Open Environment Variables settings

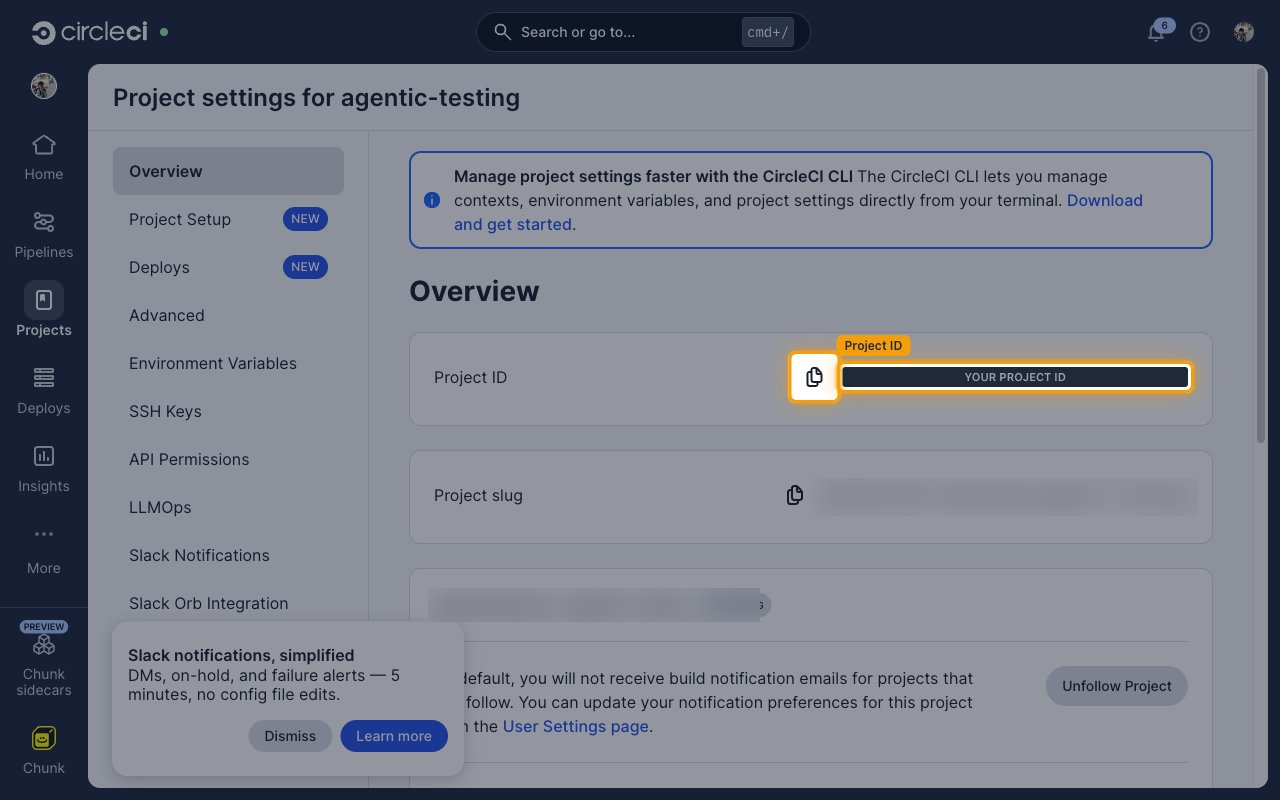point(228,363)
